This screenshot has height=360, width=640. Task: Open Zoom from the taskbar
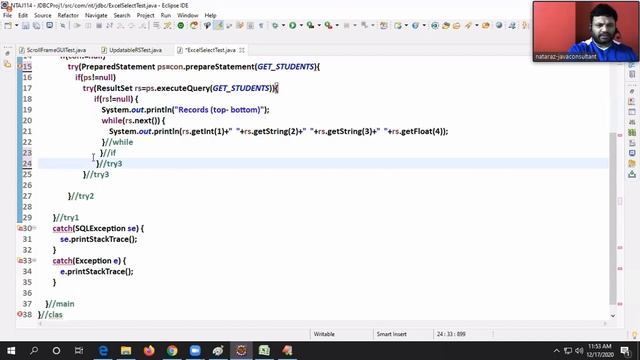coord(195,351)
